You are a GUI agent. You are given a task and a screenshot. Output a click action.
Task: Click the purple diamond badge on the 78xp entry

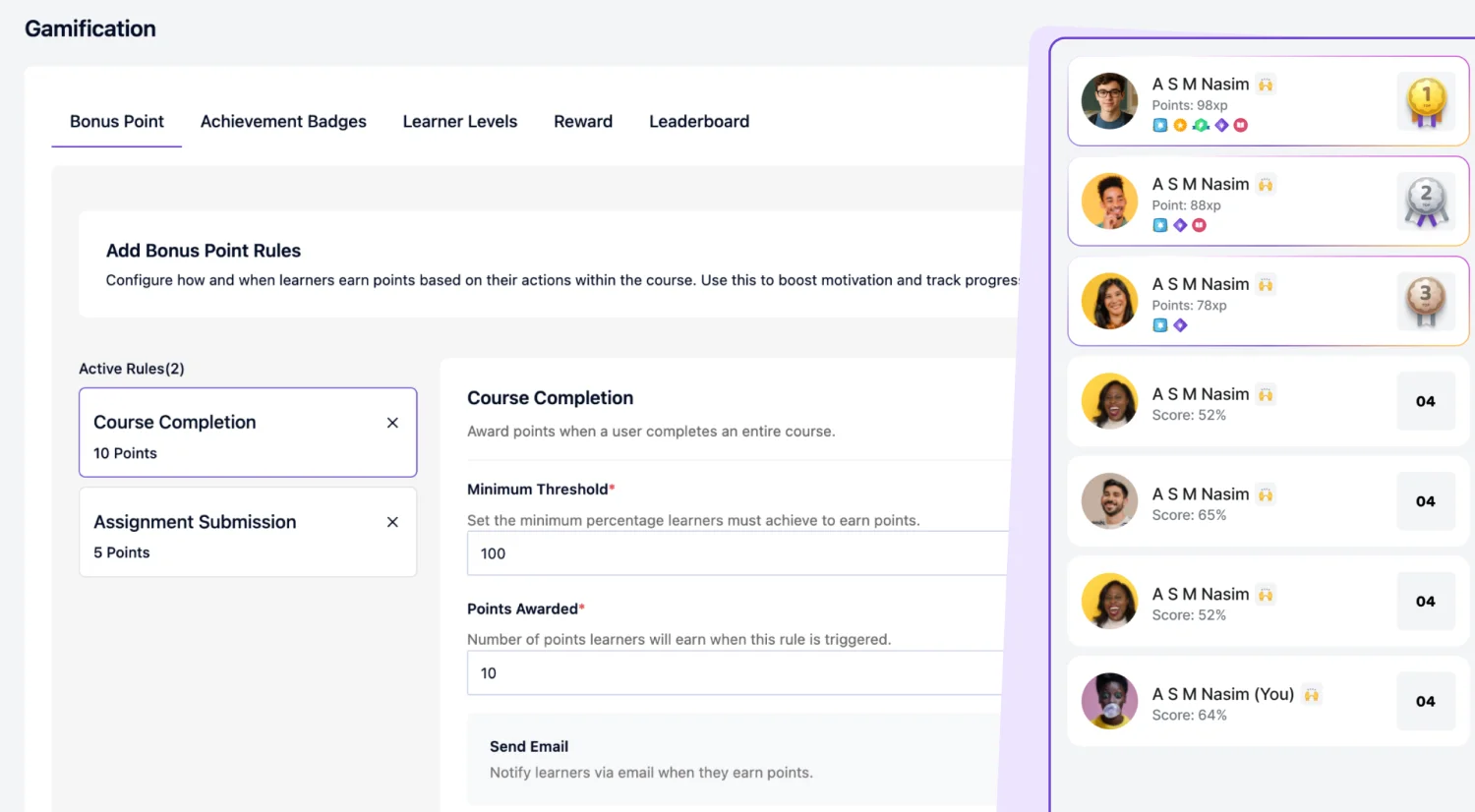pyautogui.click(x=1180, y=324)
